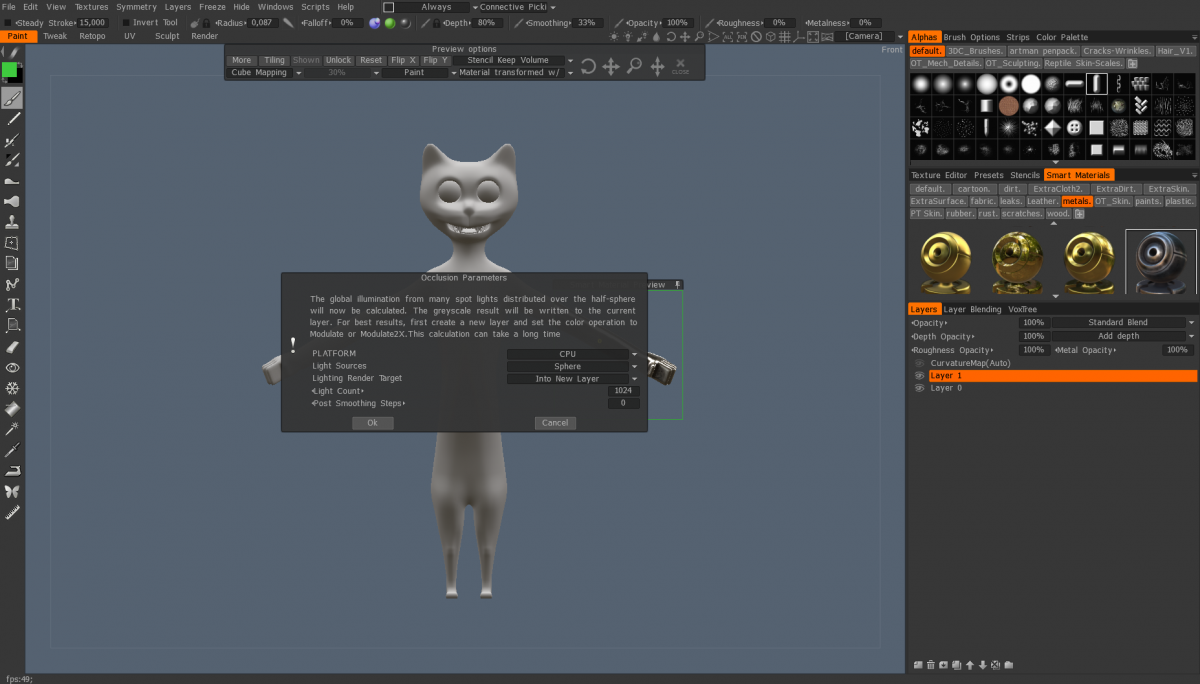
Task: Toggle the Steady Stroke checkbox
Action: [x=8, y=22]
